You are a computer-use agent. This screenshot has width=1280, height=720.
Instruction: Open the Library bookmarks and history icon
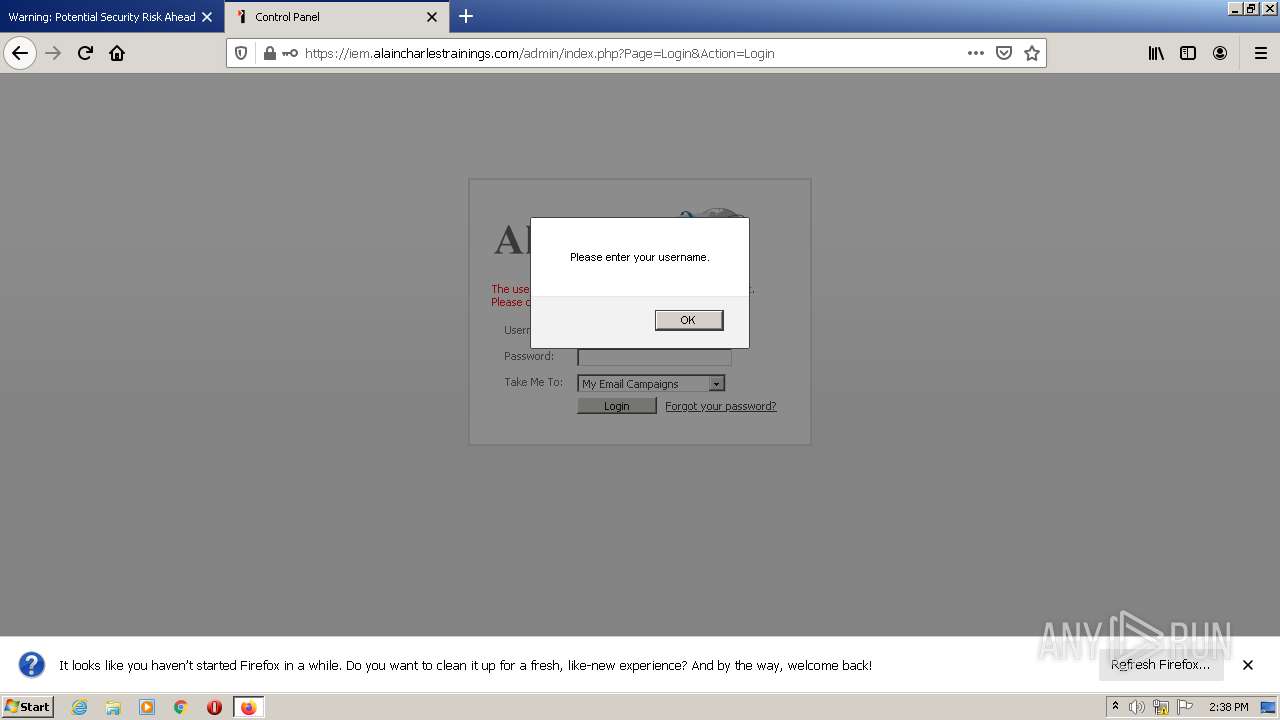(x=1156, y=53)
